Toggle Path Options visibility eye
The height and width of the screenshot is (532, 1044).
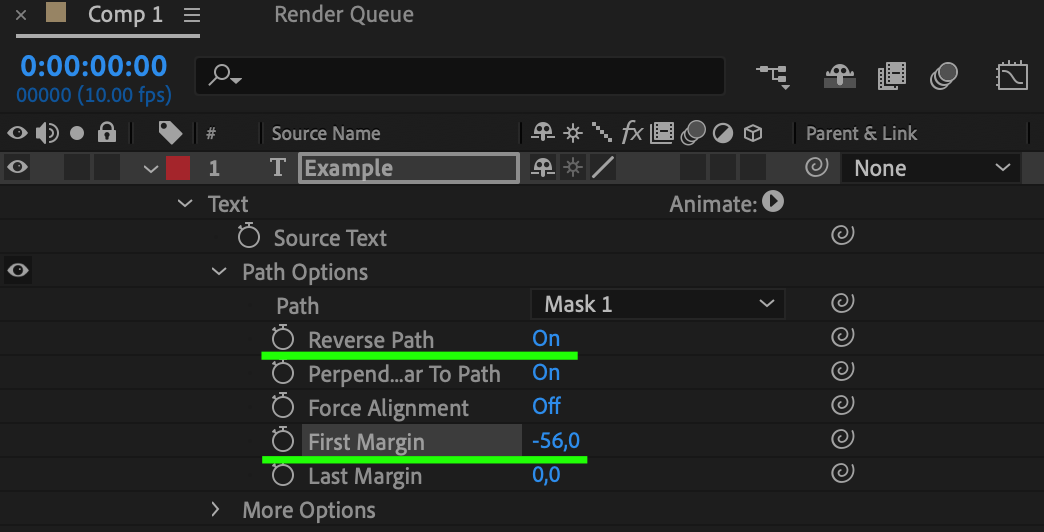click(x=18, y=270)
